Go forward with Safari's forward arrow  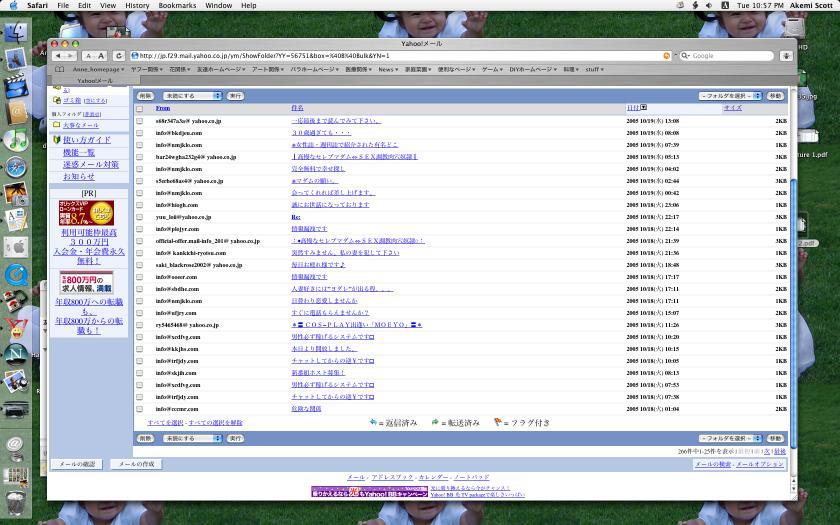(x=71, y=56)
